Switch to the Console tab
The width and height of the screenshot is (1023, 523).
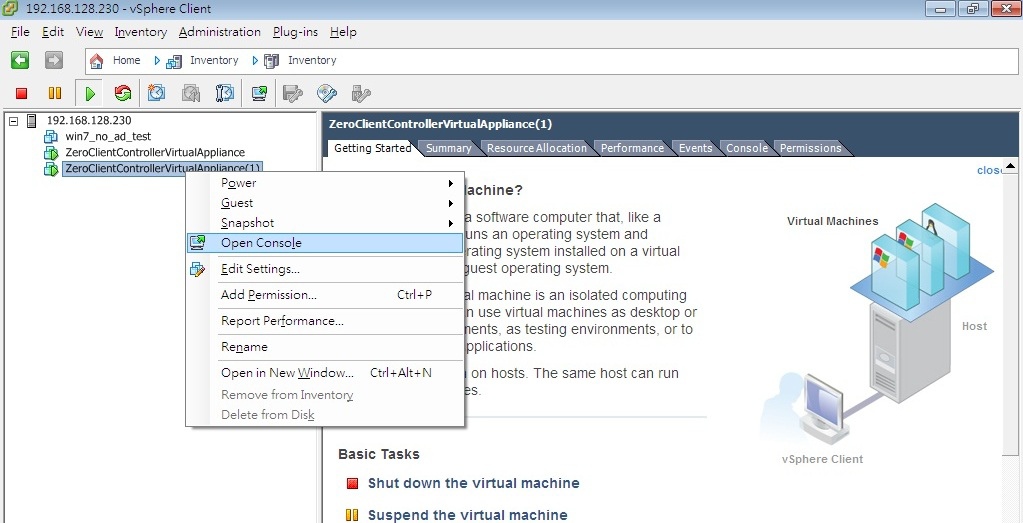point(747,149)
